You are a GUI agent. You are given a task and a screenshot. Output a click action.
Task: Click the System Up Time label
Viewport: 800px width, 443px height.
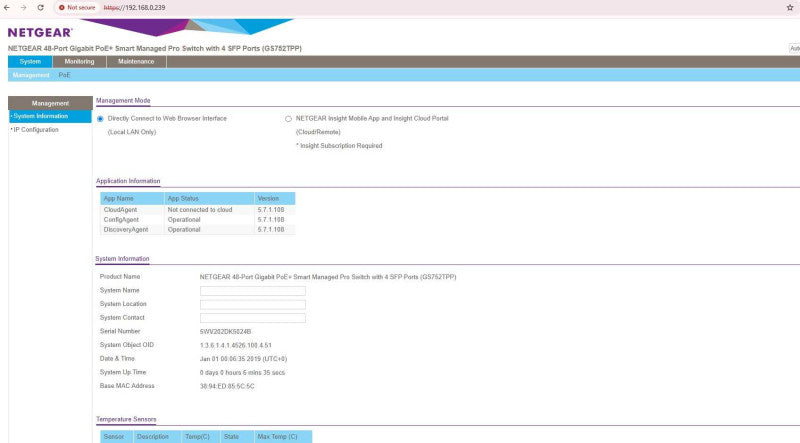(123, 372)
